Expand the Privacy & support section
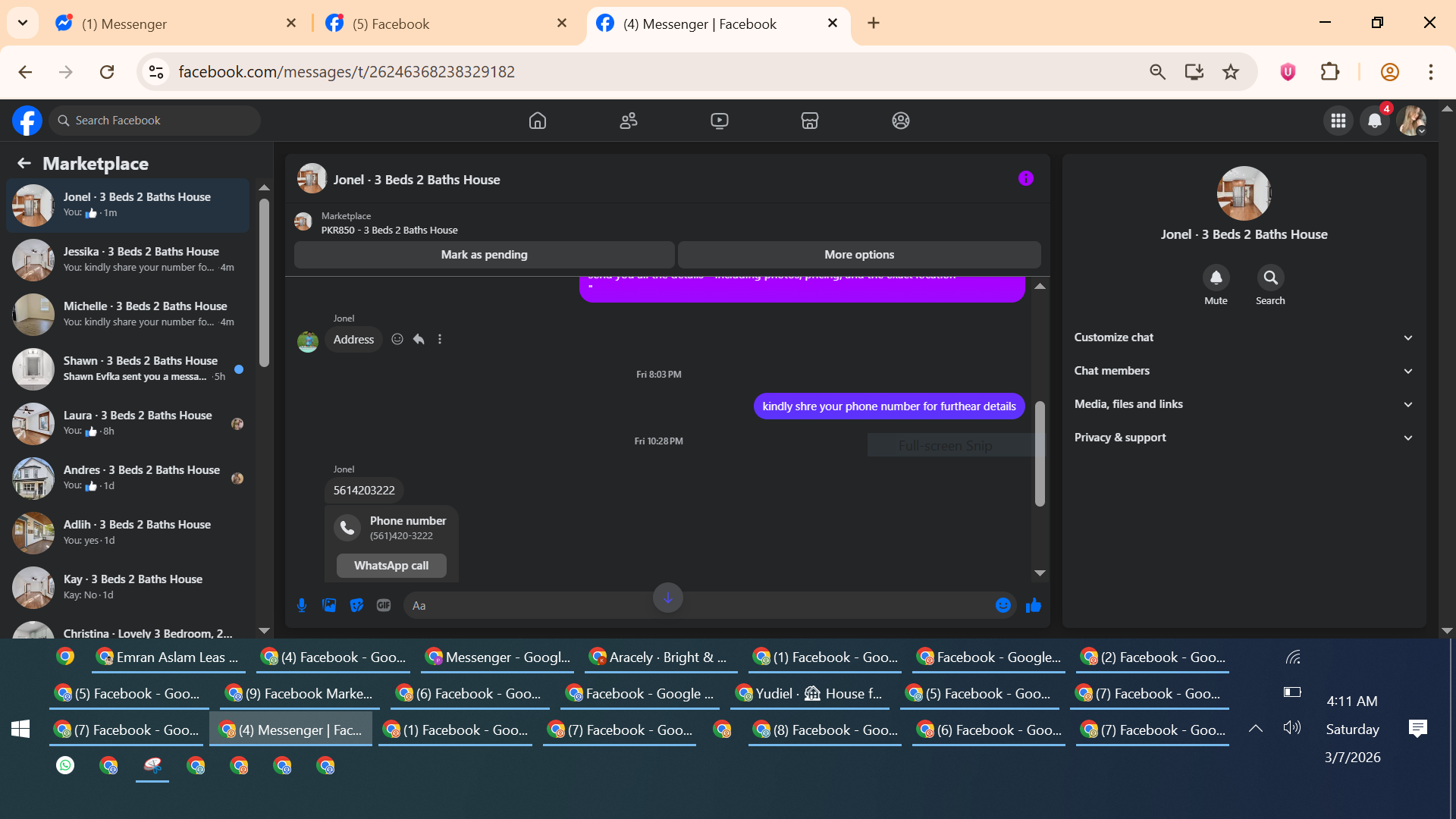This screenshot has height=819, width=1456. pos(1244,438)
